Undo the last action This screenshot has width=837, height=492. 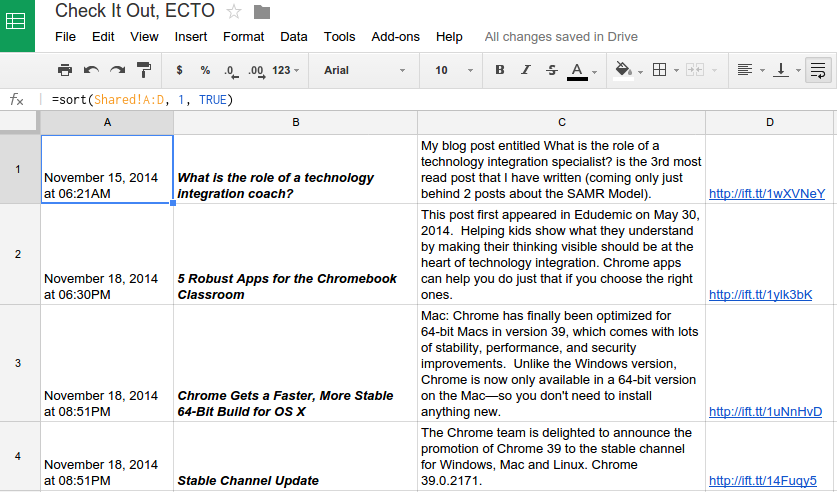pyautogui.click(x=92, y=70)
